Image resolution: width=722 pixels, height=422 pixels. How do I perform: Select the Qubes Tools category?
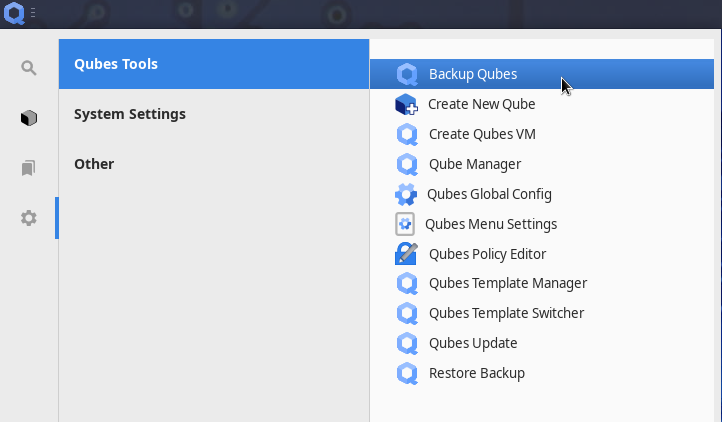(x=214, y=64)
